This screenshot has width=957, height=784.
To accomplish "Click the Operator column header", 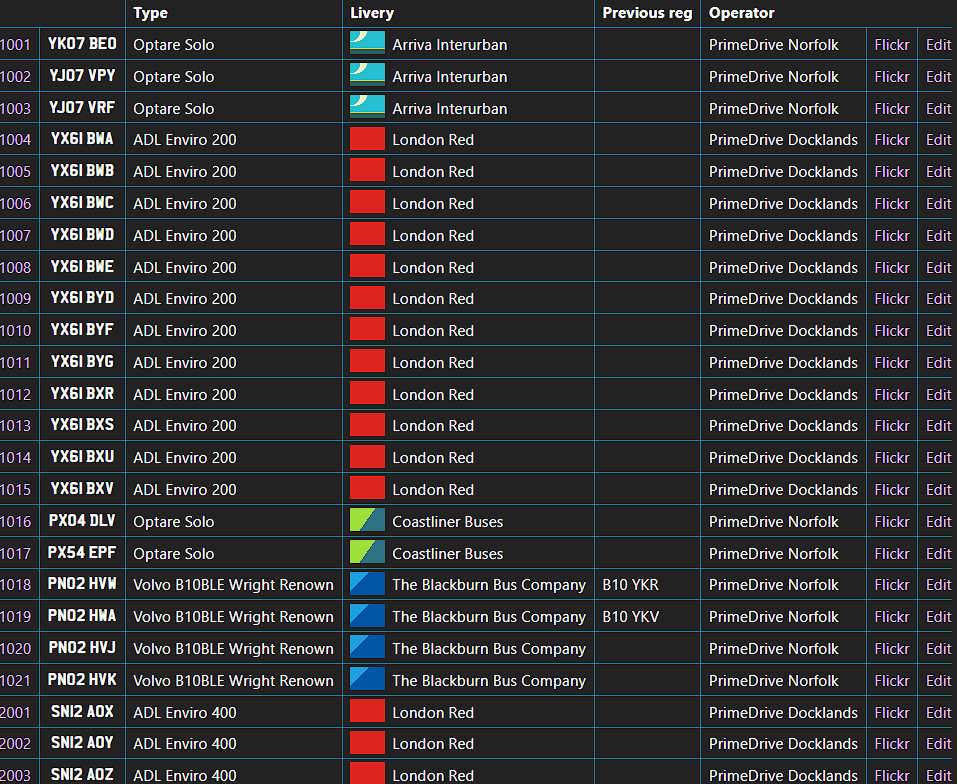I will pyautogui.click(x=741, y=13).
